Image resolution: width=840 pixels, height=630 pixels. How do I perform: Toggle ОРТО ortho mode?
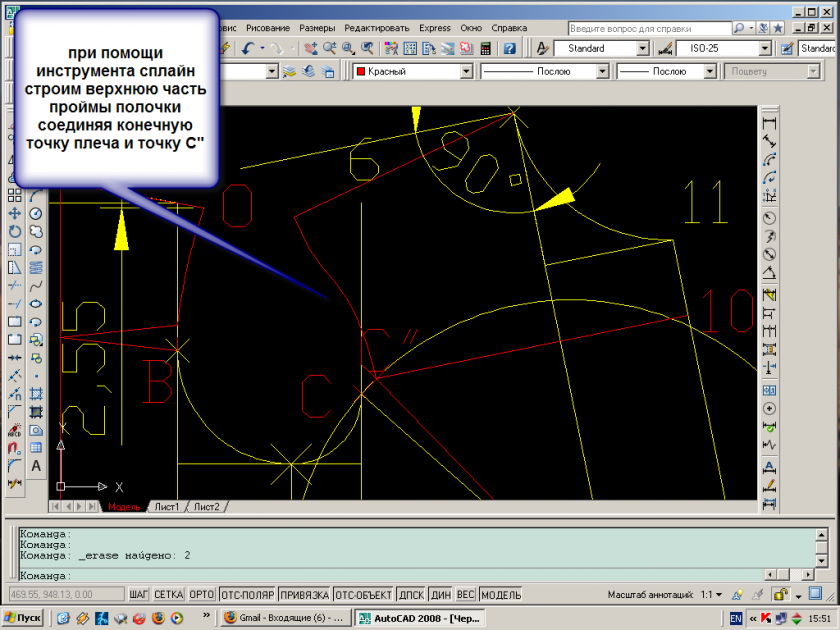point(201,595)
